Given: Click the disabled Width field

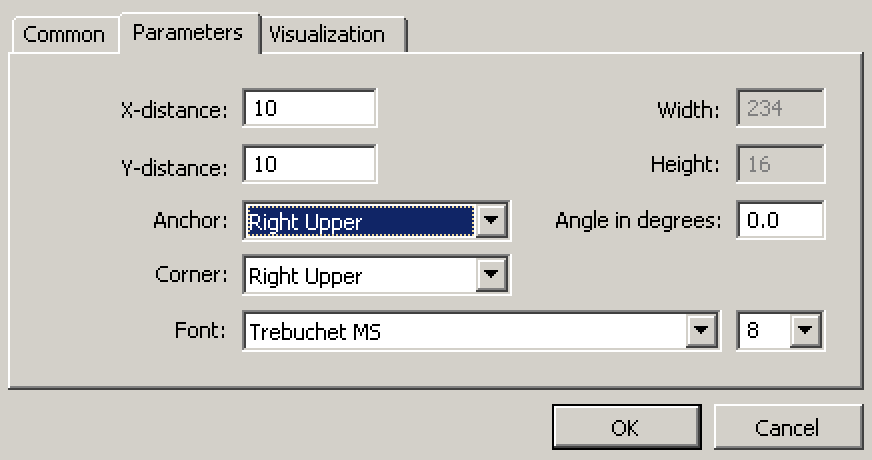Looking at the screenshot, I should click(x=780, y=109).
